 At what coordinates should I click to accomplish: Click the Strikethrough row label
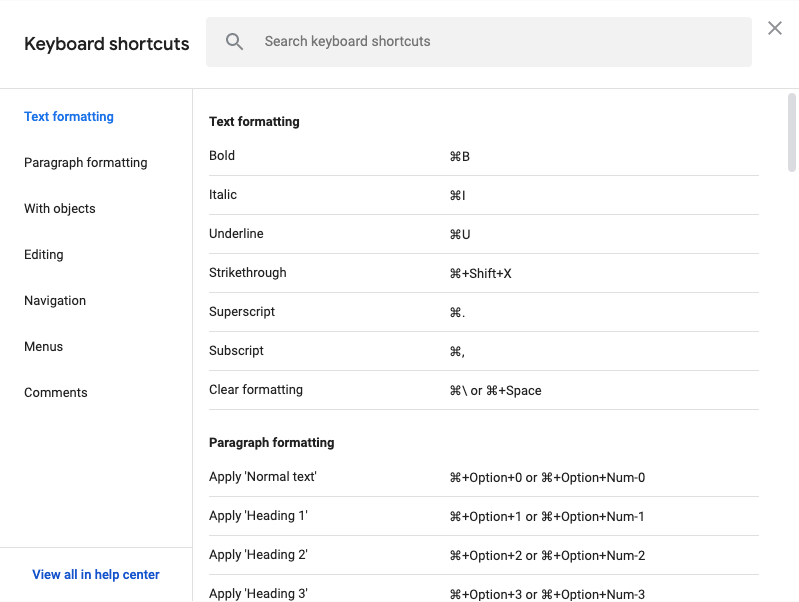coord(248,273)
